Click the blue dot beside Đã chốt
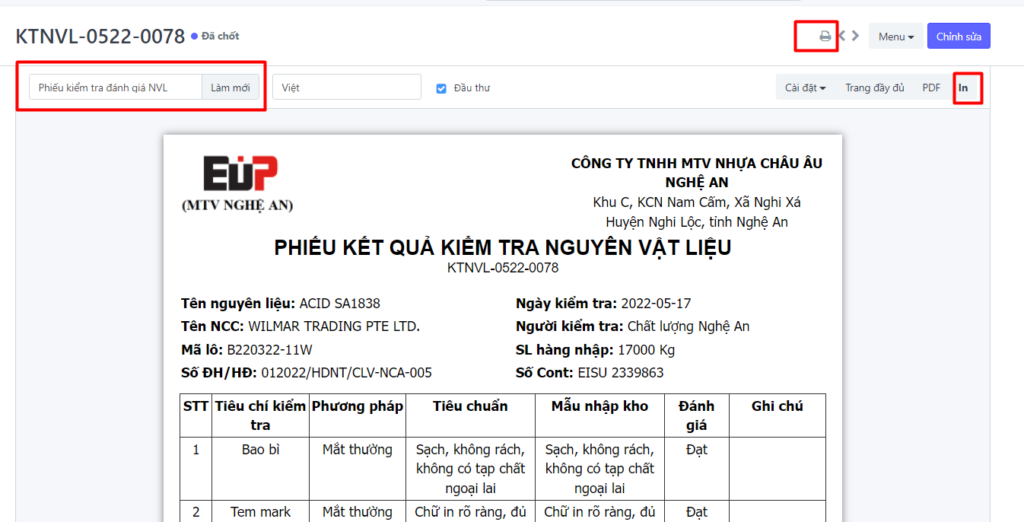 pyautogui.click(x=194, y=37)
